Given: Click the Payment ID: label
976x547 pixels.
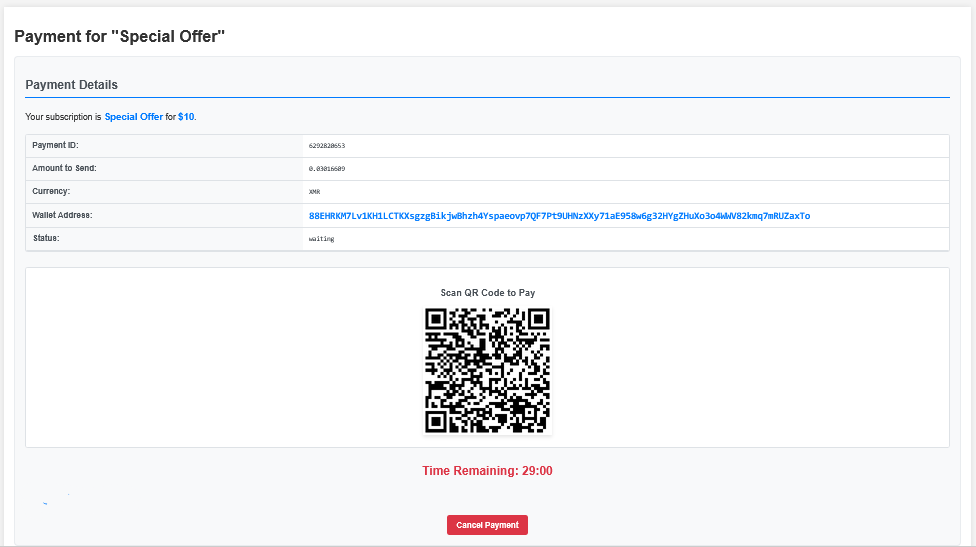Looking at the screenshot, I should point(55,145).
